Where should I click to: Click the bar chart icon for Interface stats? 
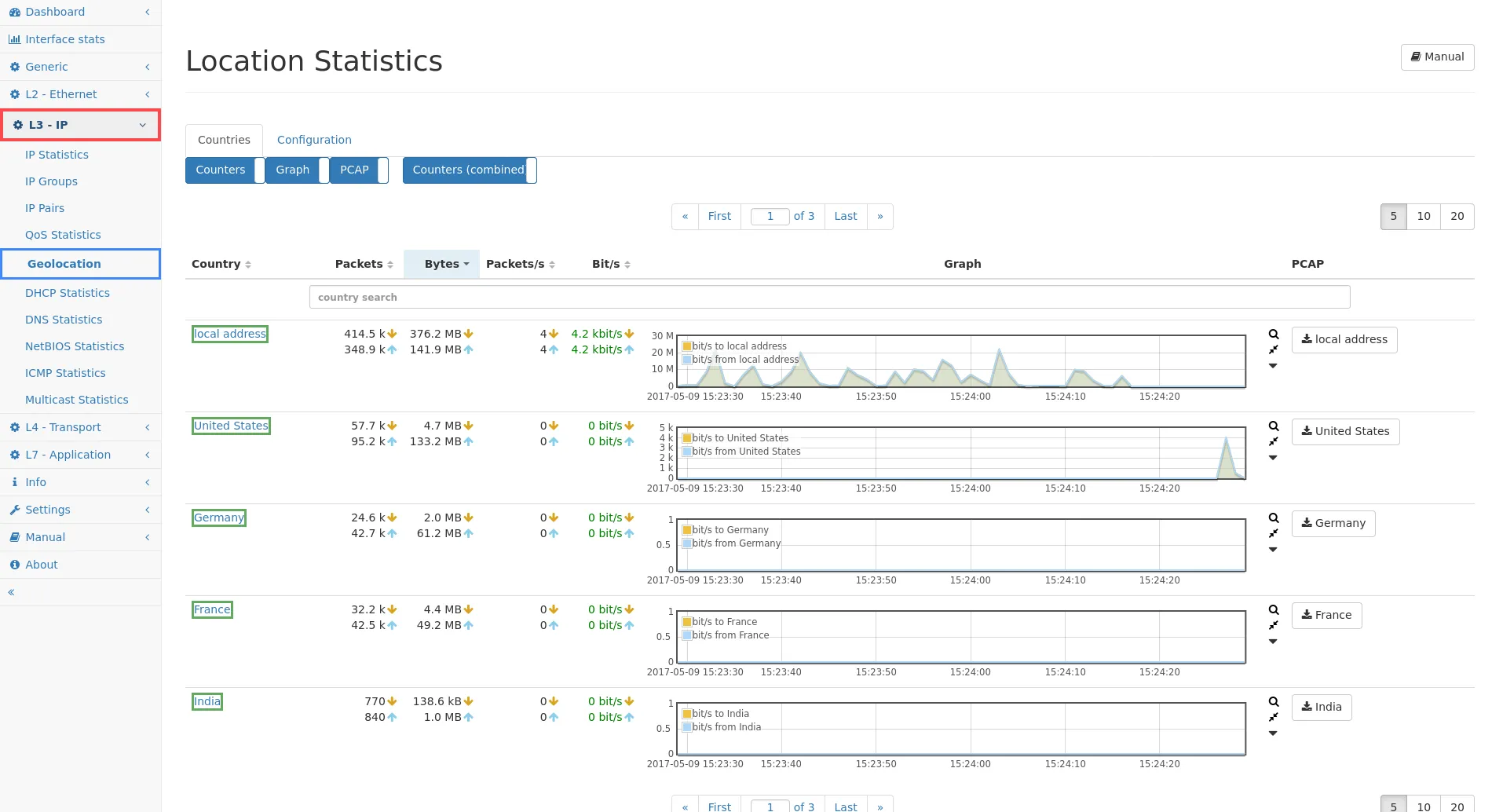pos(14,39)
